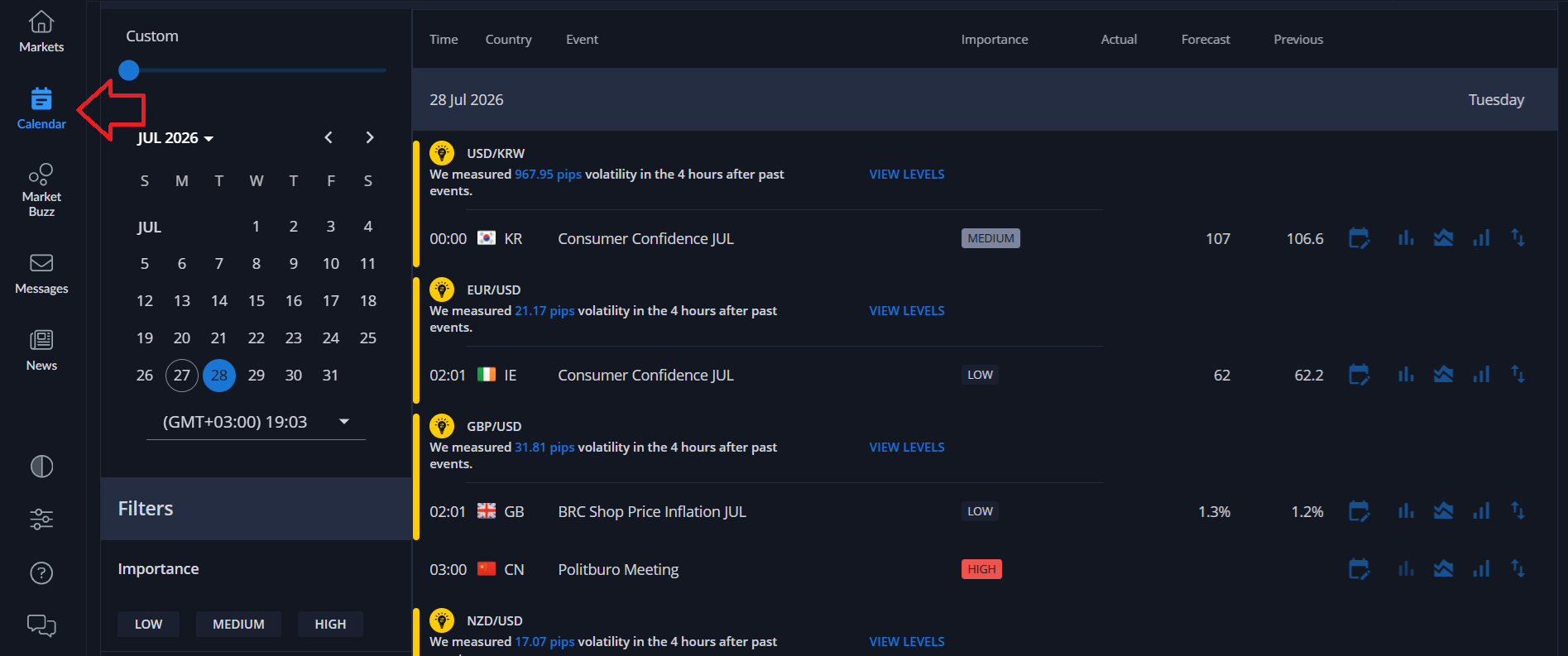The image size is (1568, 656).
Task: Click the Forecast column header
Action: pos(1206,40)
